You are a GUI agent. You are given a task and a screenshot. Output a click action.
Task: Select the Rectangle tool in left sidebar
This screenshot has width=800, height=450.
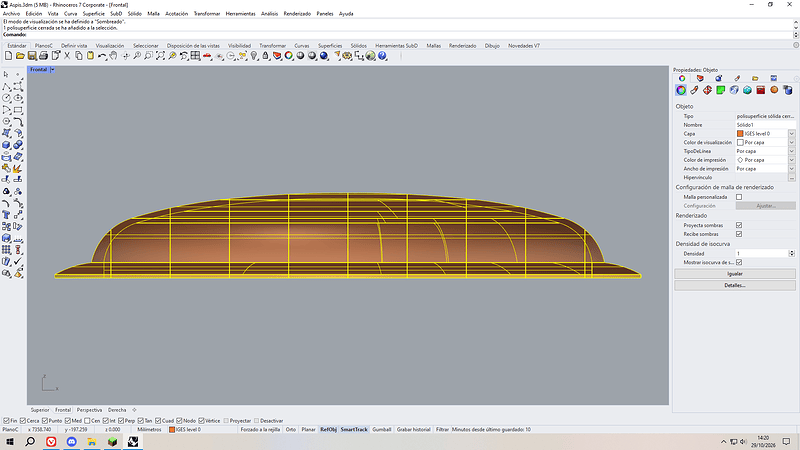(x=18, y=110)
